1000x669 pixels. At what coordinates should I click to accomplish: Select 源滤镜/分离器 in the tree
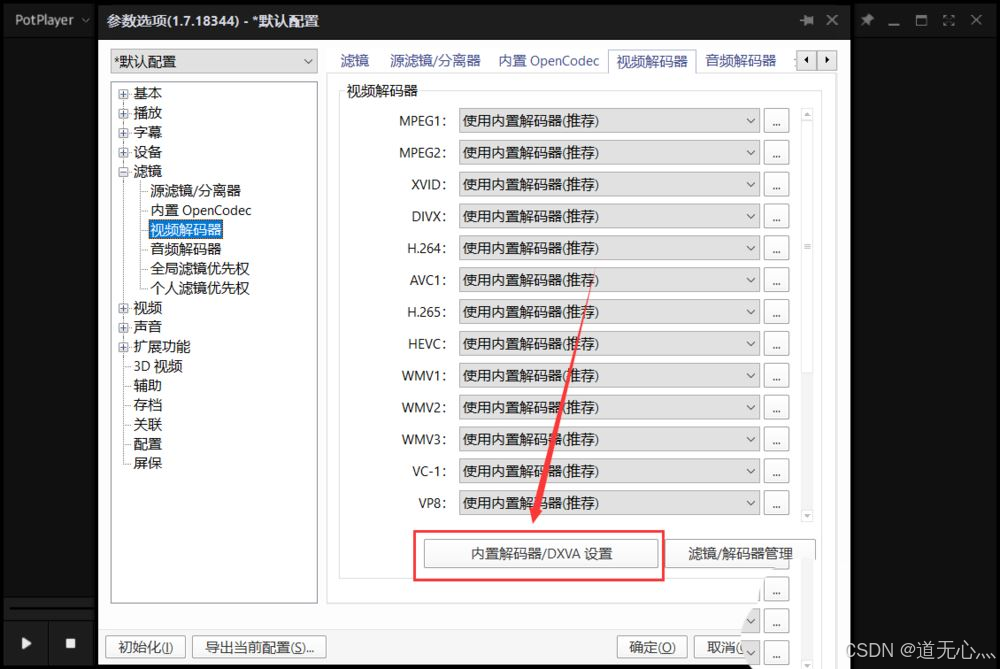tap(195, 191)
